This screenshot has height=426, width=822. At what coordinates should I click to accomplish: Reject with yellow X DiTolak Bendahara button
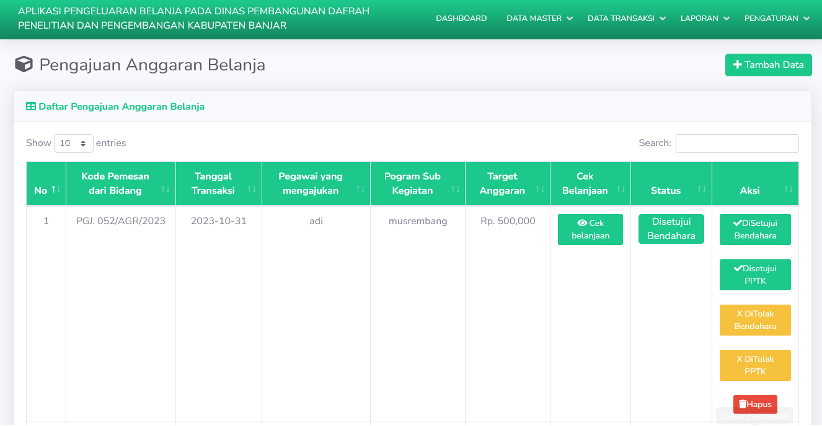pos(755,320)
